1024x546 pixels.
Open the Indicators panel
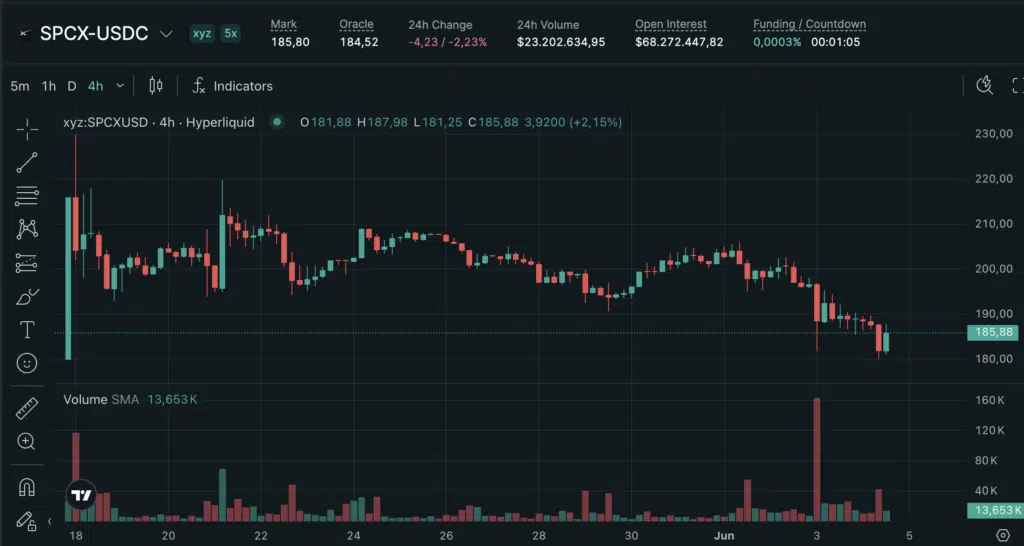point(232,86)
